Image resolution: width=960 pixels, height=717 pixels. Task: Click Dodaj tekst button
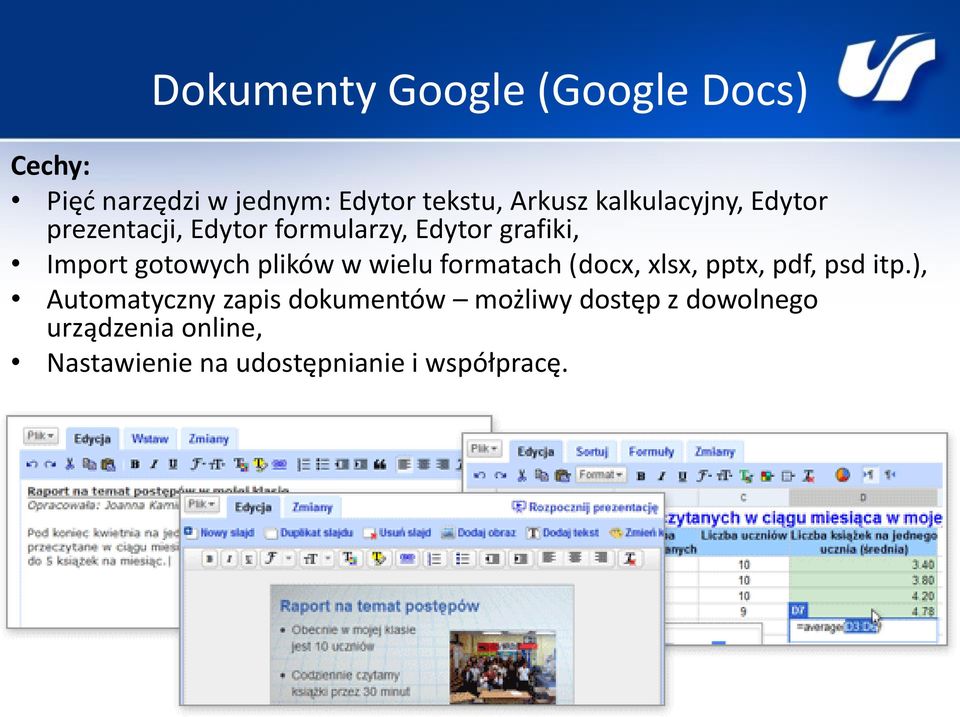click(563, 533)
